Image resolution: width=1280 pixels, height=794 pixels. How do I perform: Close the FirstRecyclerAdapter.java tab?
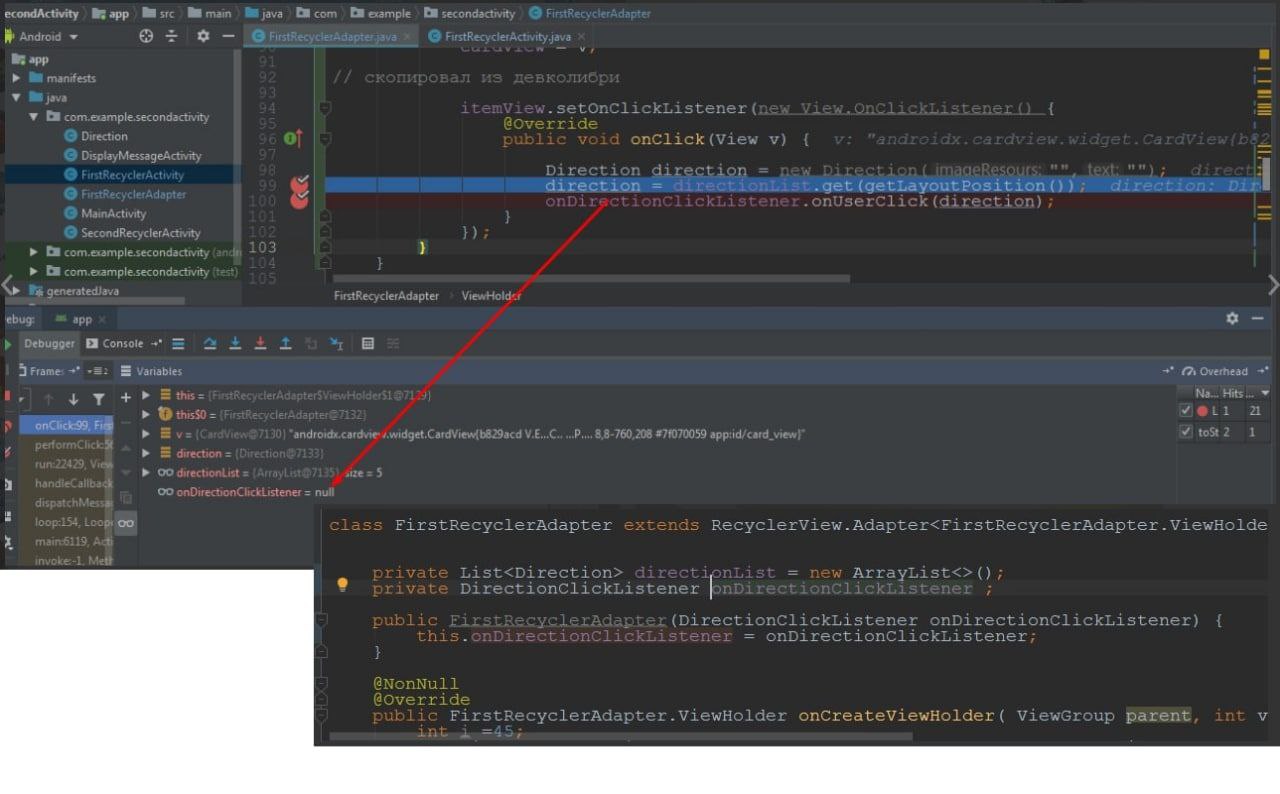point(407,36)
